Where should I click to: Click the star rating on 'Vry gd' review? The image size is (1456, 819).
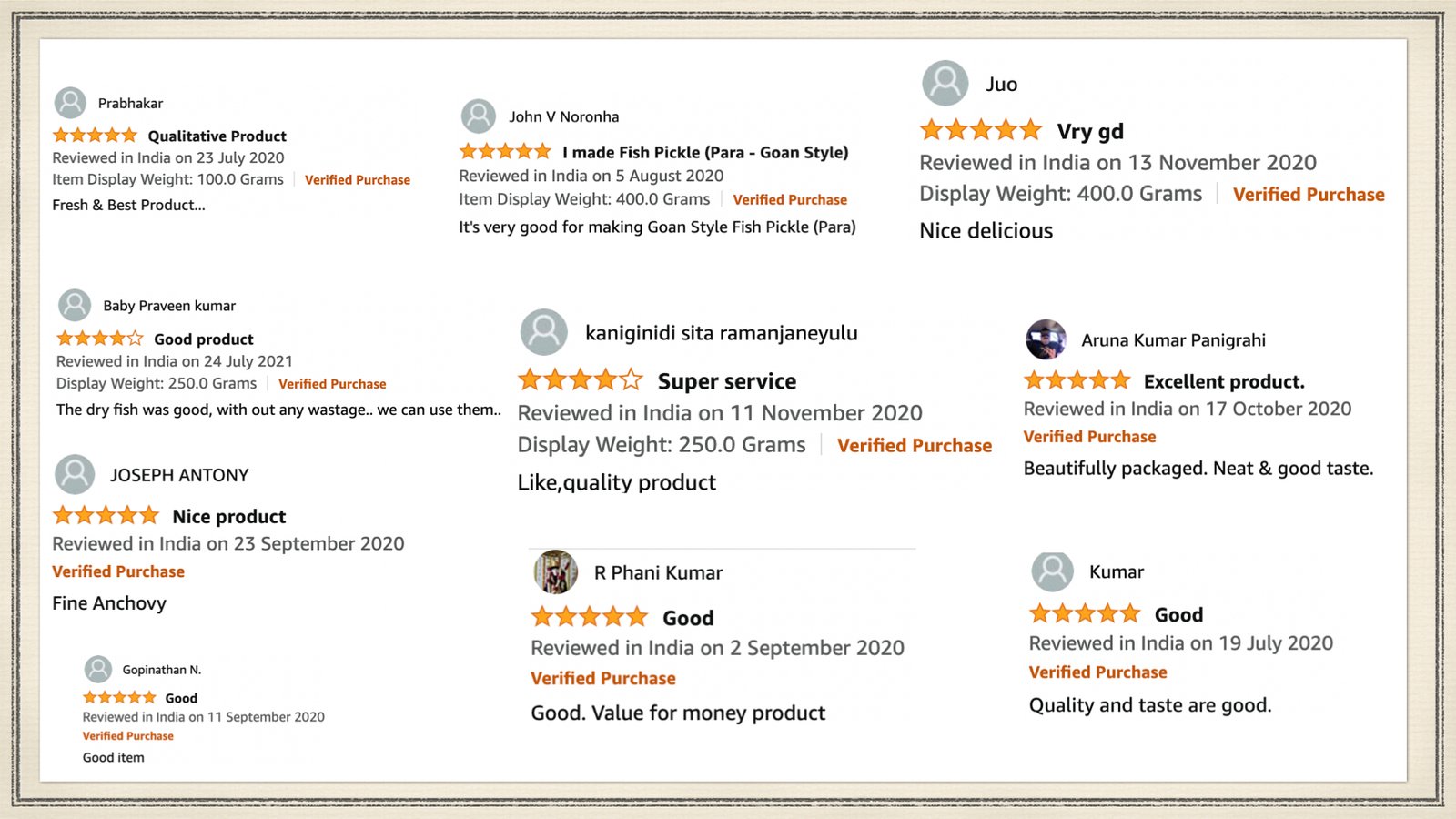point(980,130)
